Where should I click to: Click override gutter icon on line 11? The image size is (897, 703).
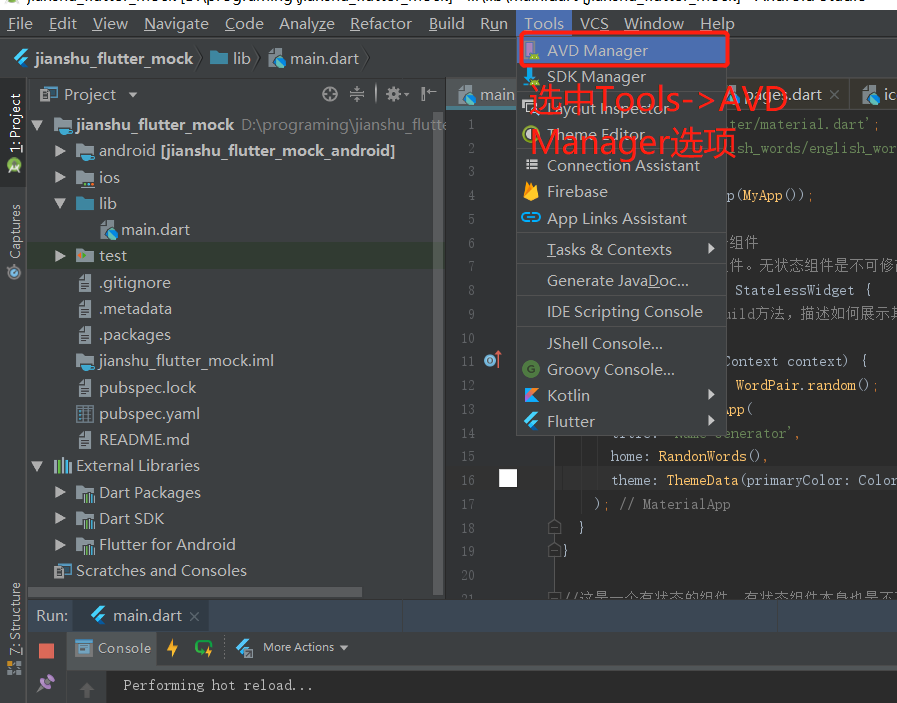493,360
